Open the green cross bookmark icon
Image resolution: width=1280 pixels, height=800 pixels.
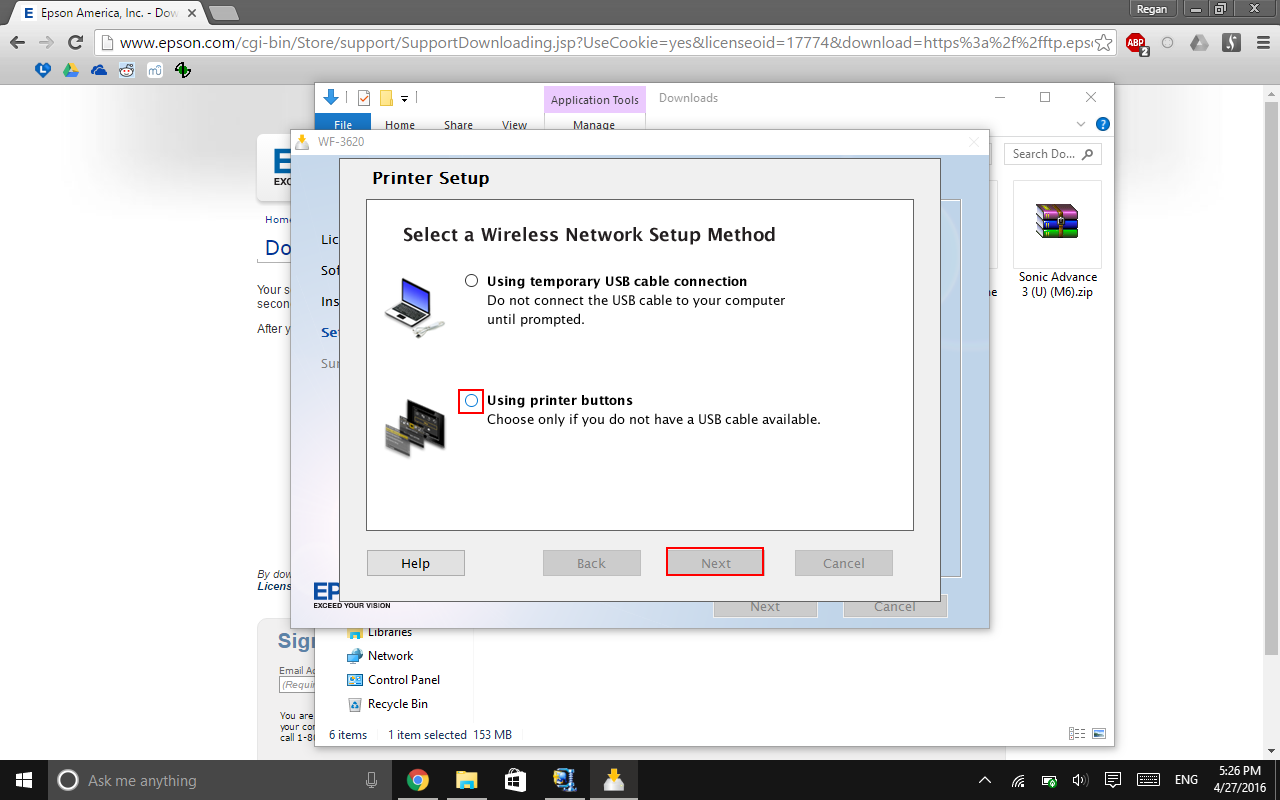(x=182, y=70)
